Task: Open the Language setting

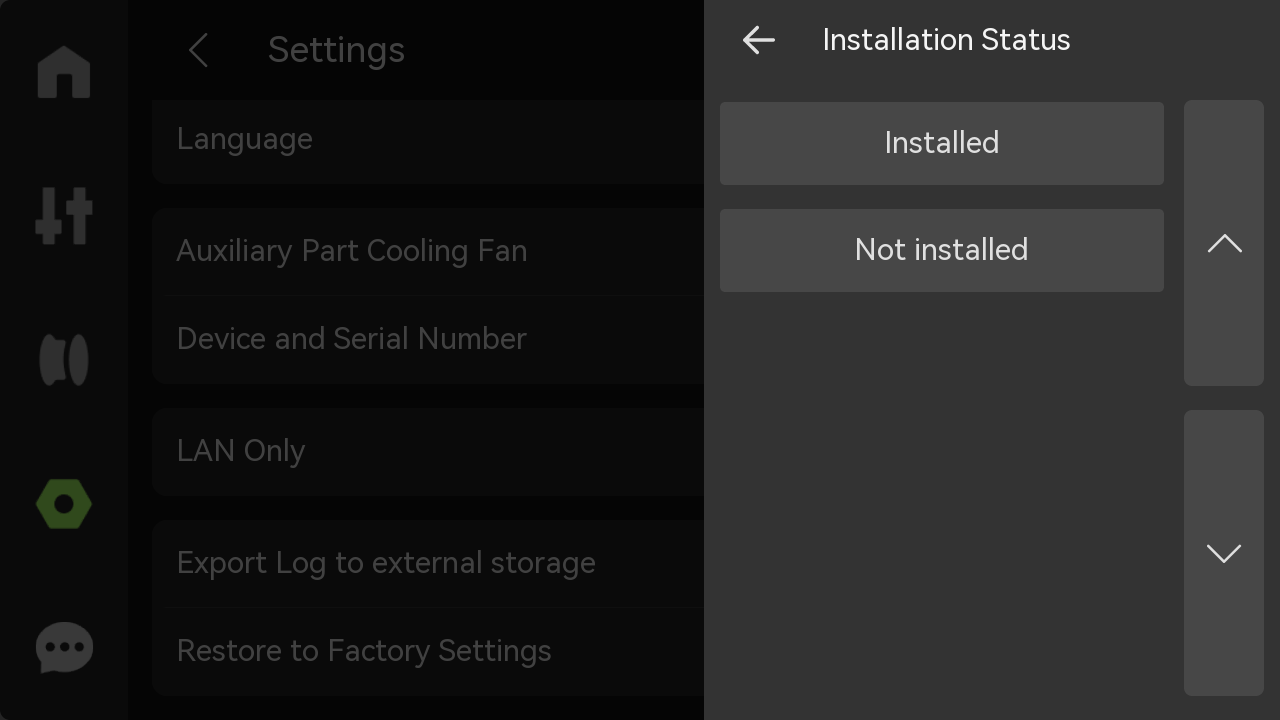Action: pyautogui.click(x=428, y=140)
